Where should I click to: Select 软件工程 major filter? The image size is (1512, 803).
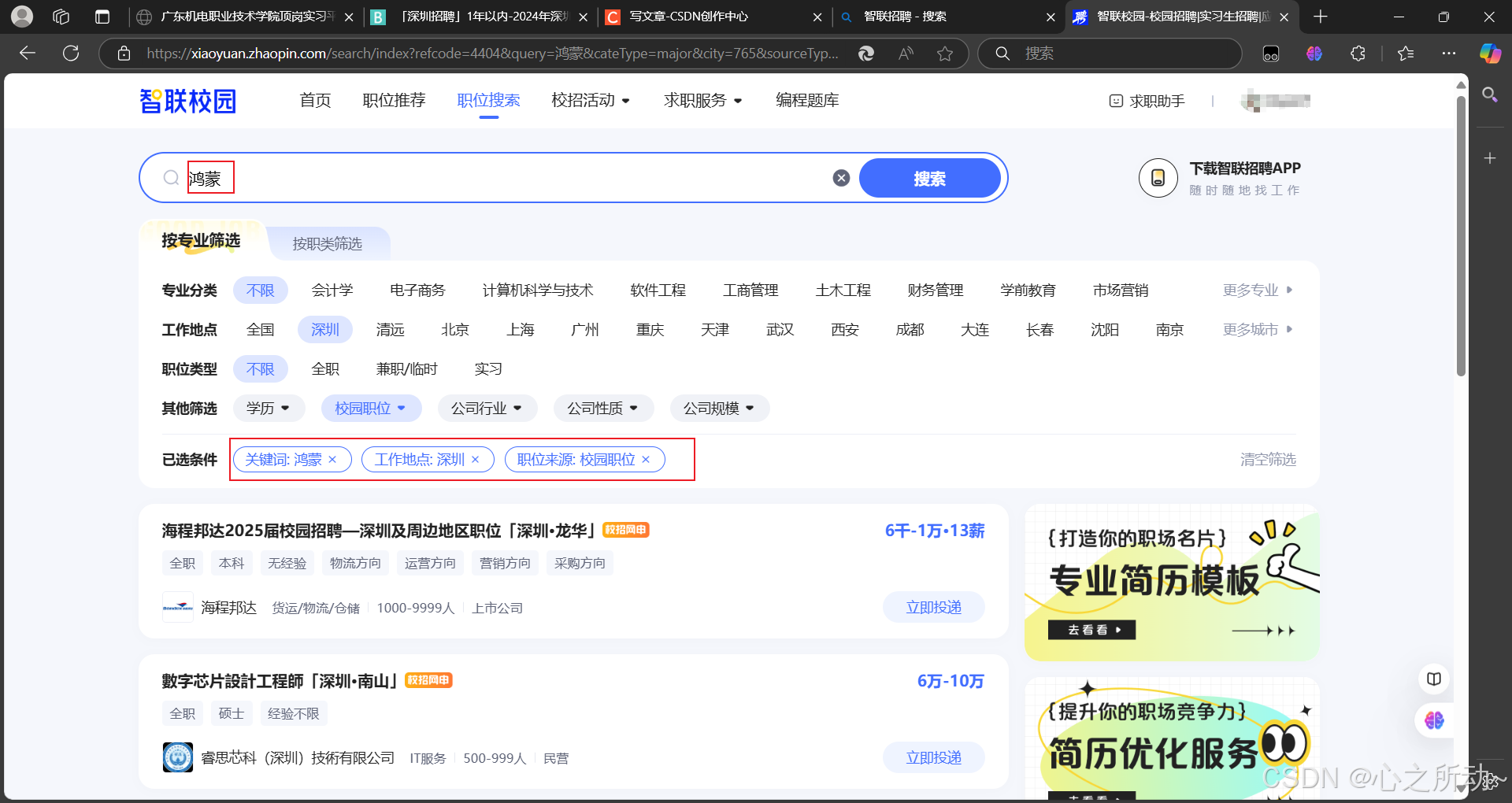(x=658, y=290)
